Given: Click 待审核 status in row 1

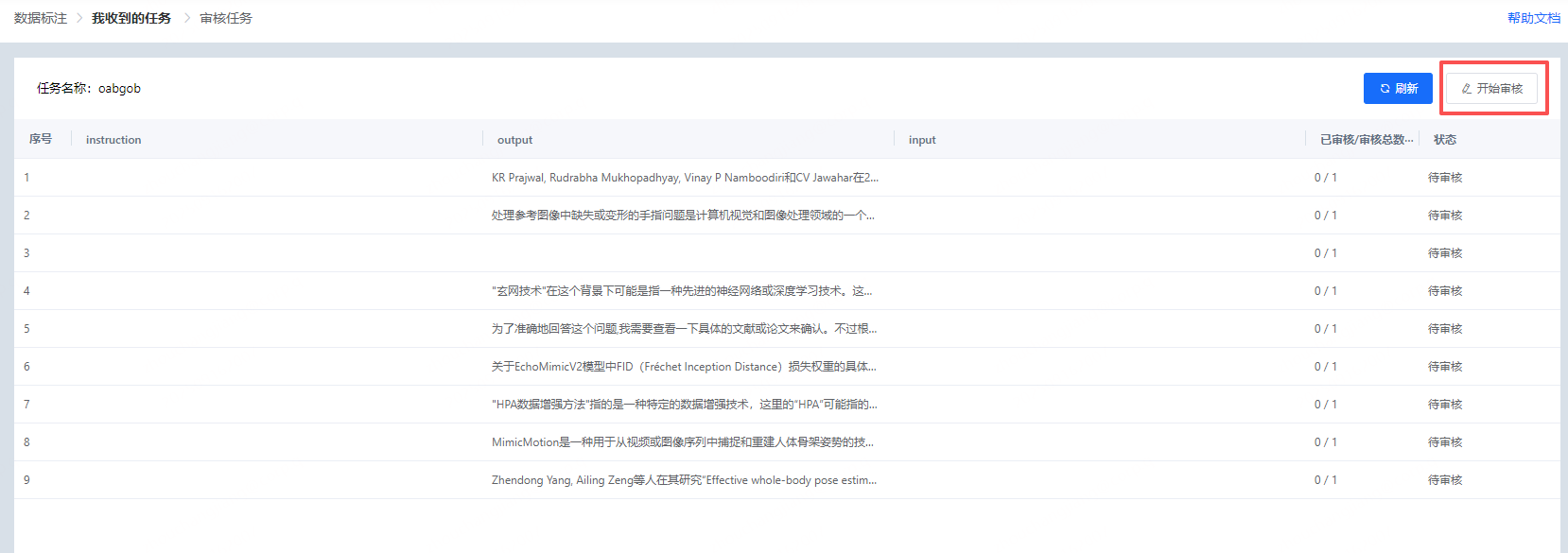Looking at the screenshot, I should pos(1445,177).
